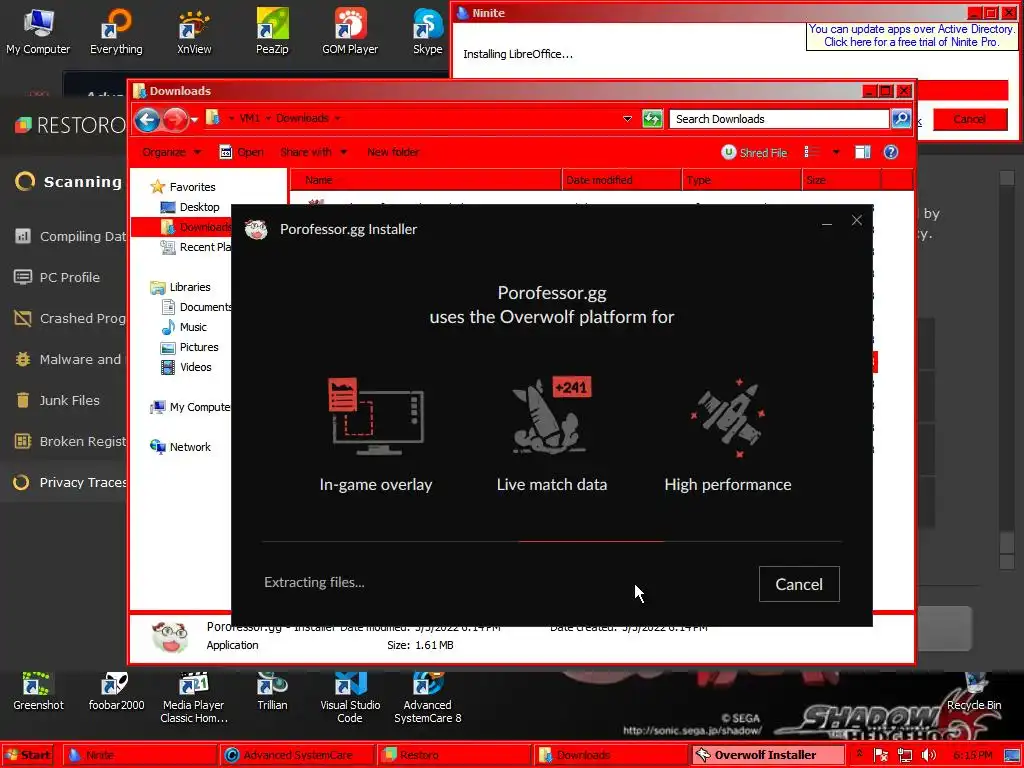Sort files by Date modified column
The width and height of the screenshot is (1024, 768).
coord(622,180)
